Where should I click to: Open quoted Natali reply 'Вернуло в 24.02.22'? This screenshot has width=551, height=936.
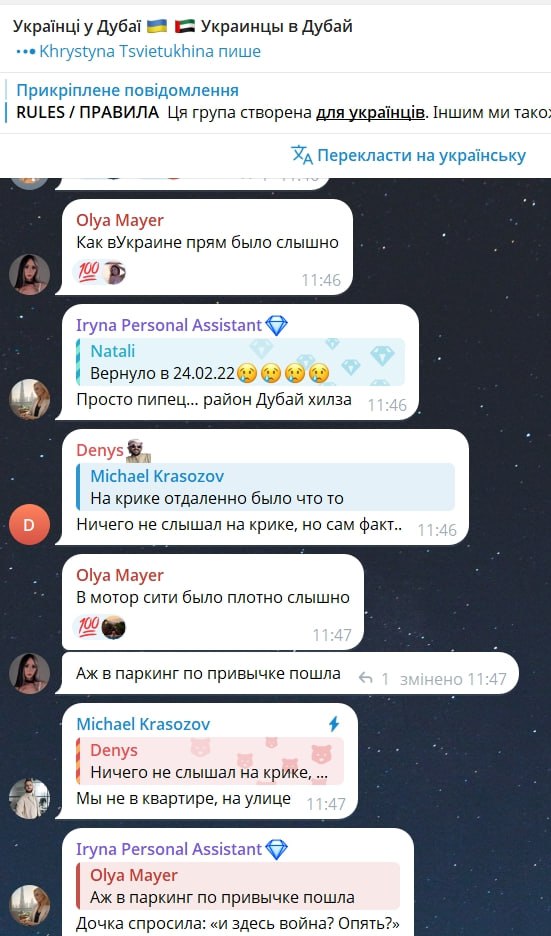tap(241, 362)
